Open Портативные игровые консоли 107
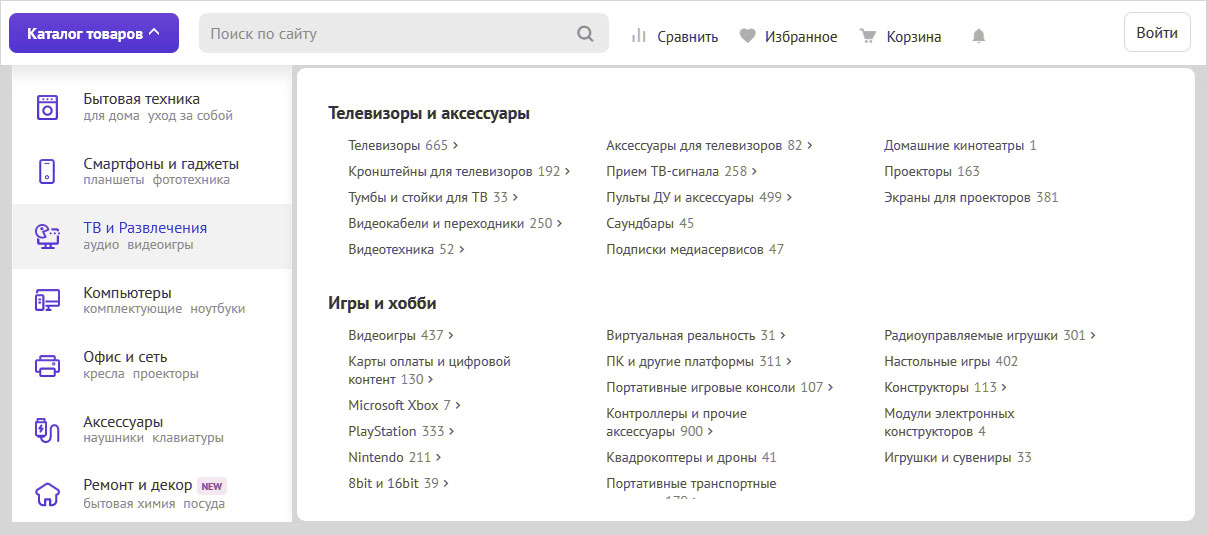 (720, 387)
